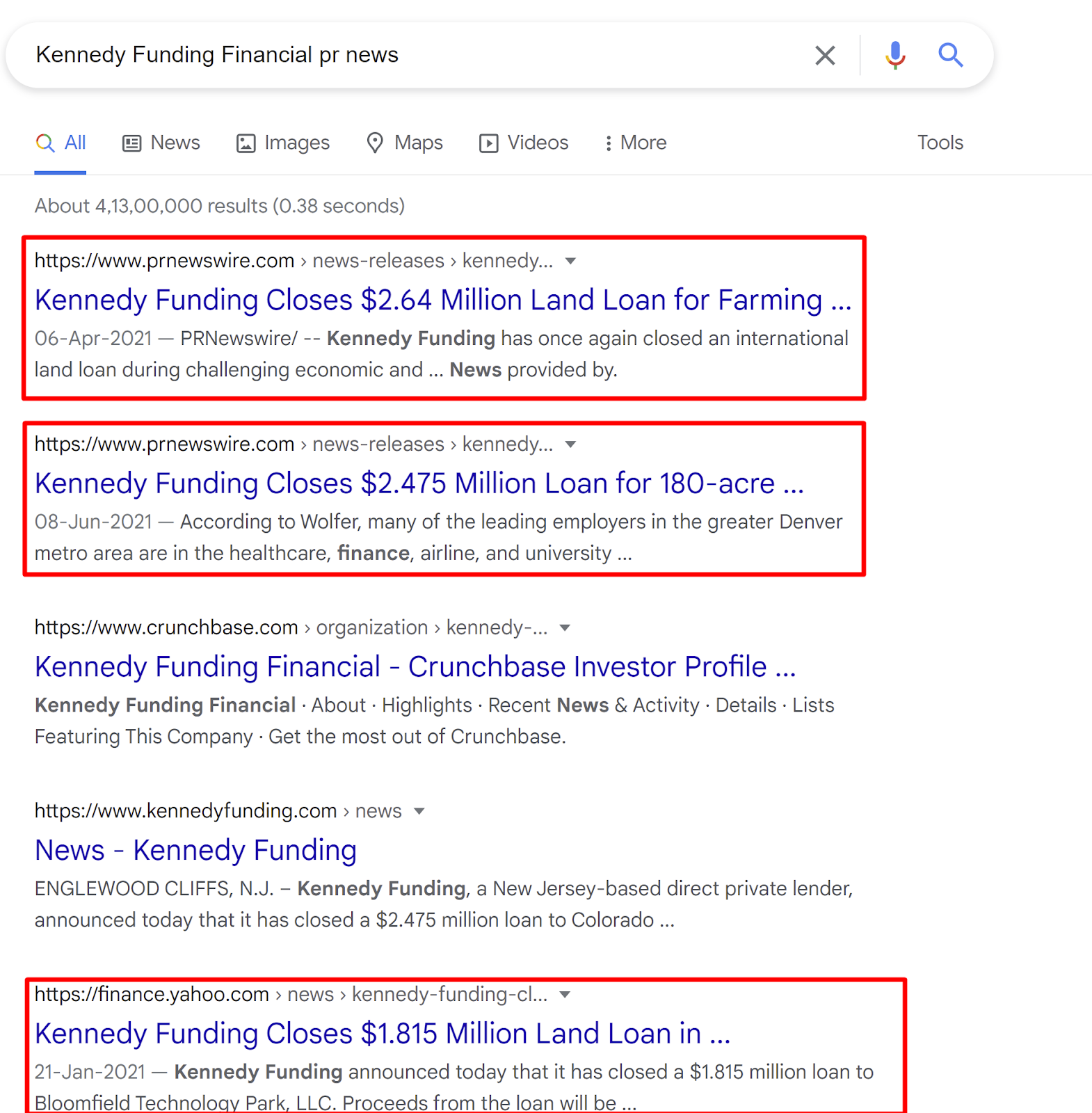Click the 'ENGLEWOOD CLIFFS, N.J.' snippet text

(x=154, y=888)
